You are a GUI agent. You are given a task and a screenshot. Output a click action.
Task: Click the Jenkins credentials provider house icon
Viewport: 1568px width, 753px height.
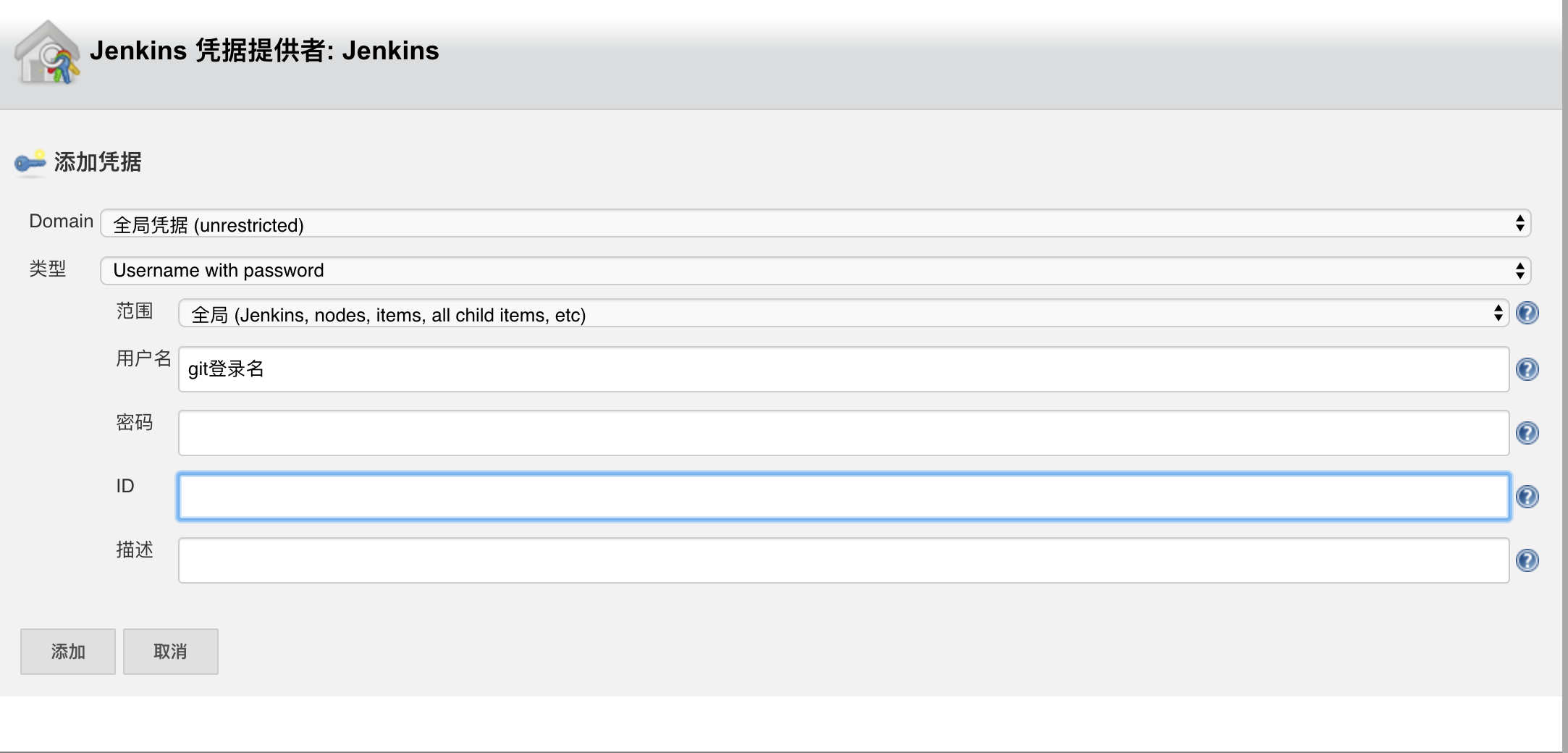48,52
